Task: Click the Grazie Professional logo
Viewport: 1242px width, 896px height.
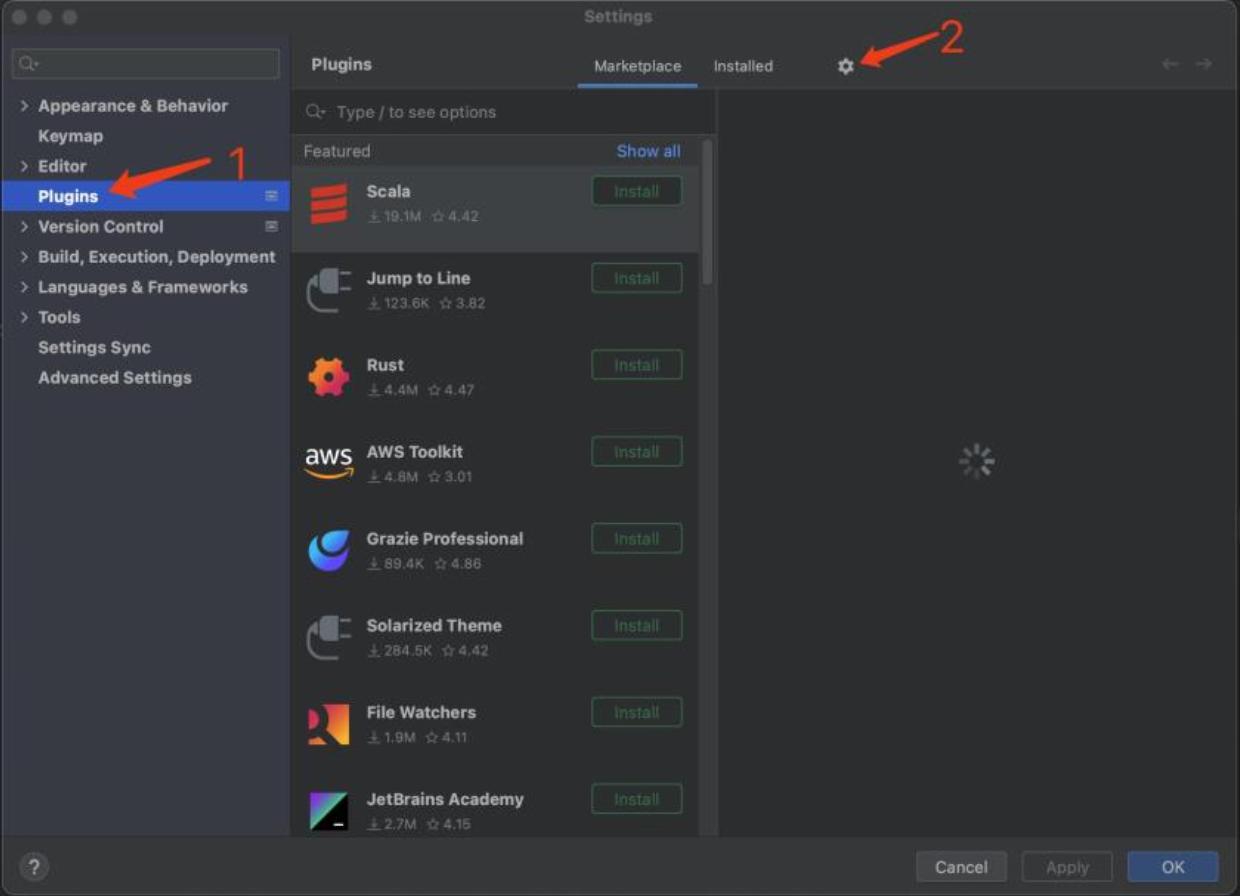Action: (329, 550)
